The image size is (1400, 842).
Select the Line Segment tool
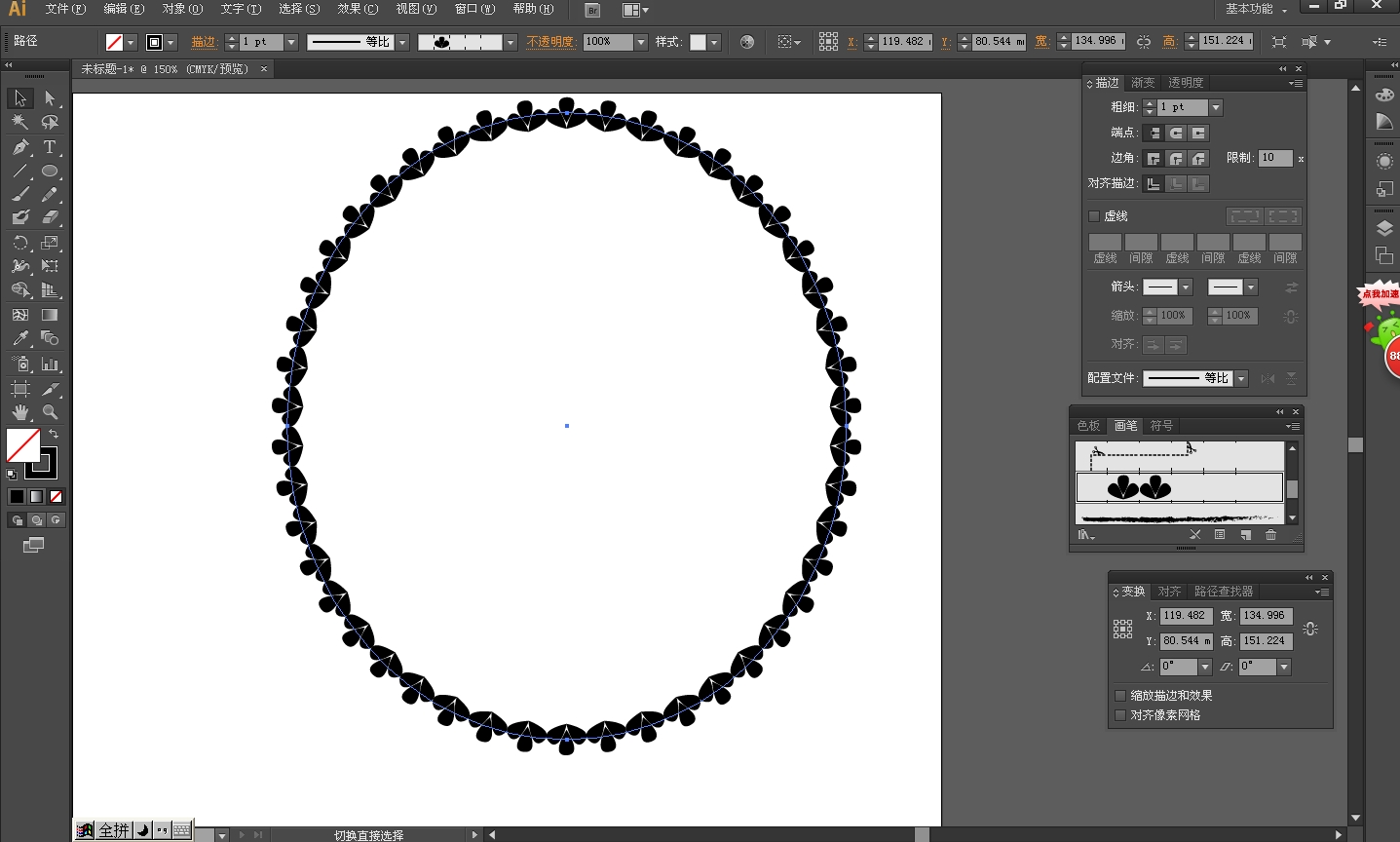tap(20, 171)
